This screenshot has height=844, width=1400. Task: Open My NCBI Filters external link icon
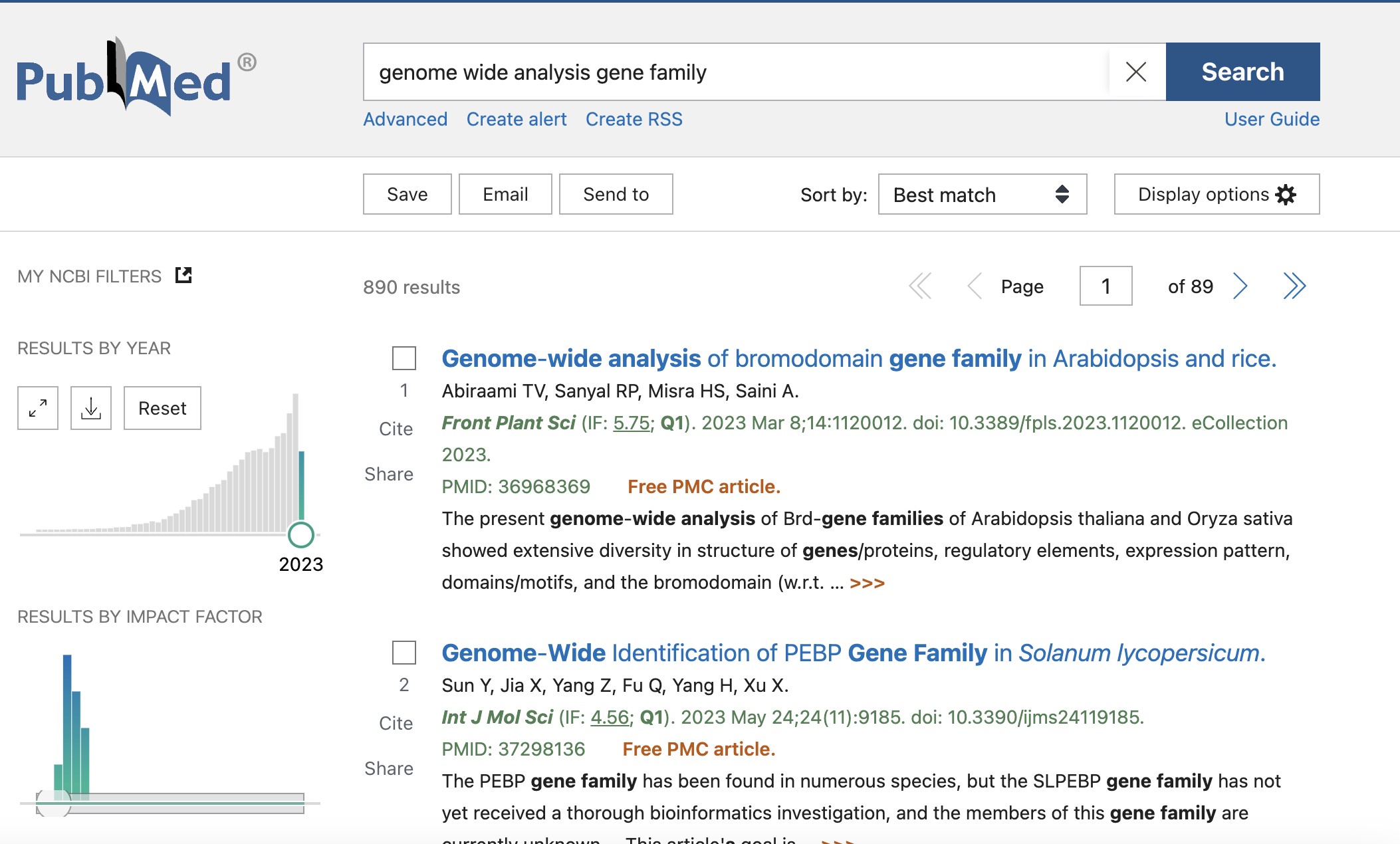[183, 275]
